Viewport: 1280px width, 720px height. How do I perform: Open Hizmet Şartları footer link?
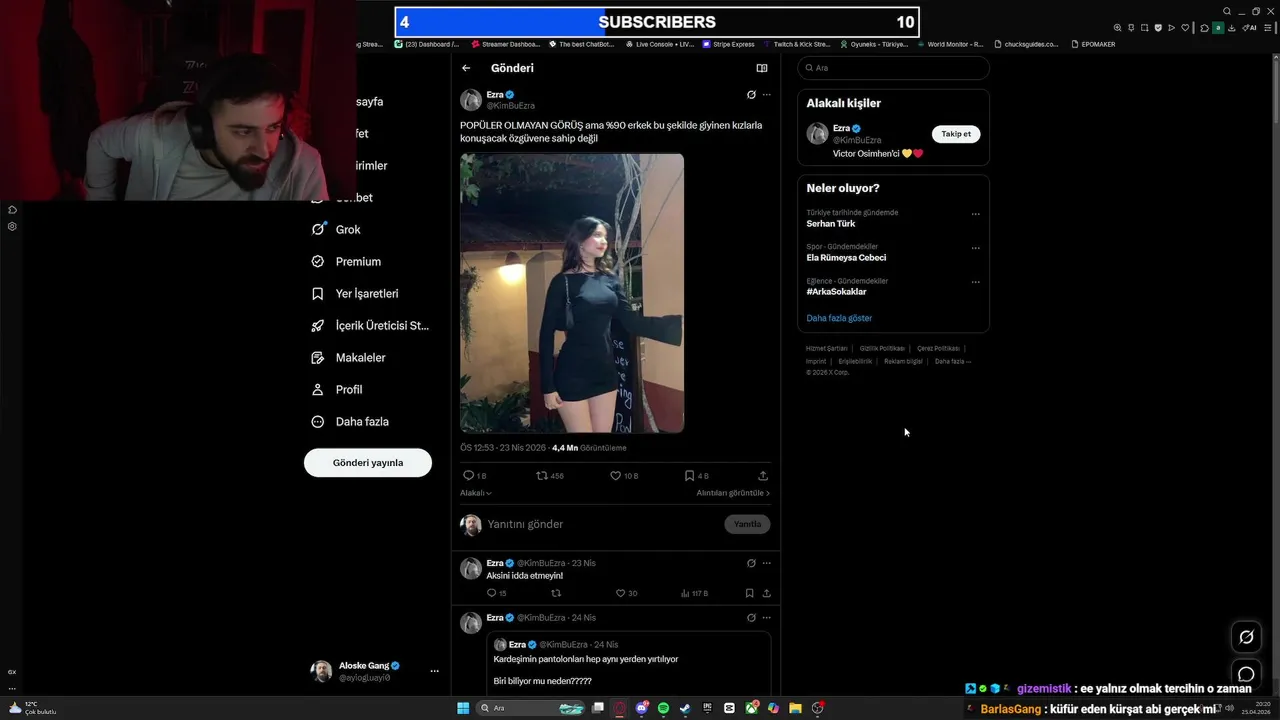pos(827,348)
